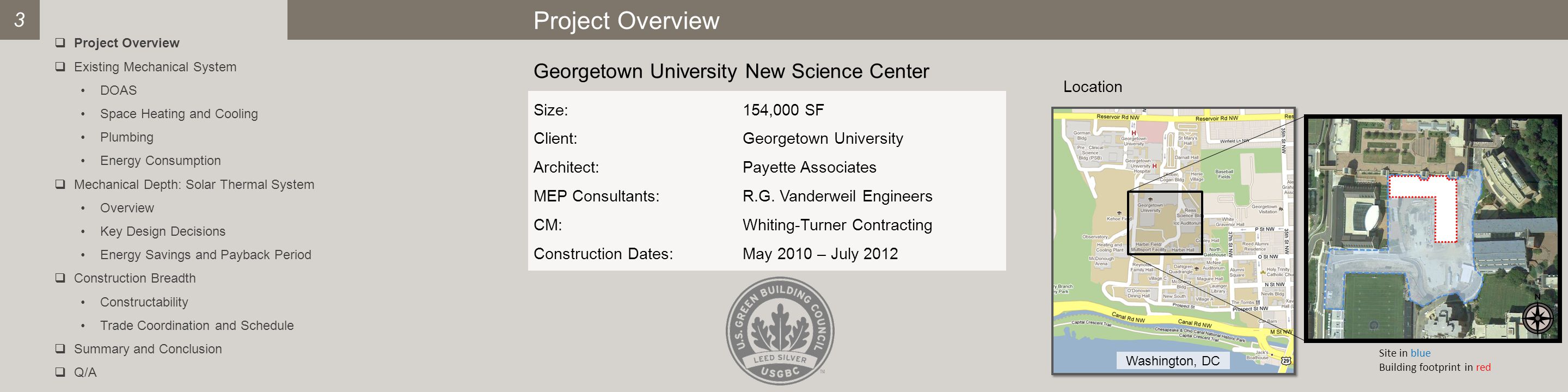Click the black site rectangle on map
Viewport: 1568px width, 392px height.
1165,223
